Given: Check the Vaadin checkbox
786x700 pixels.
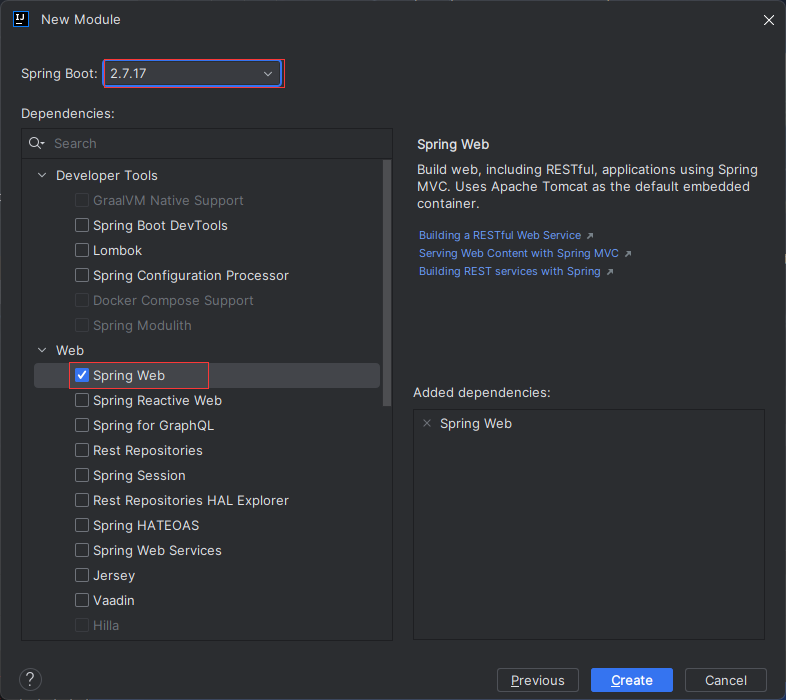Looking at the screenshot, I should pyautogui.click(x=82, y=600).
